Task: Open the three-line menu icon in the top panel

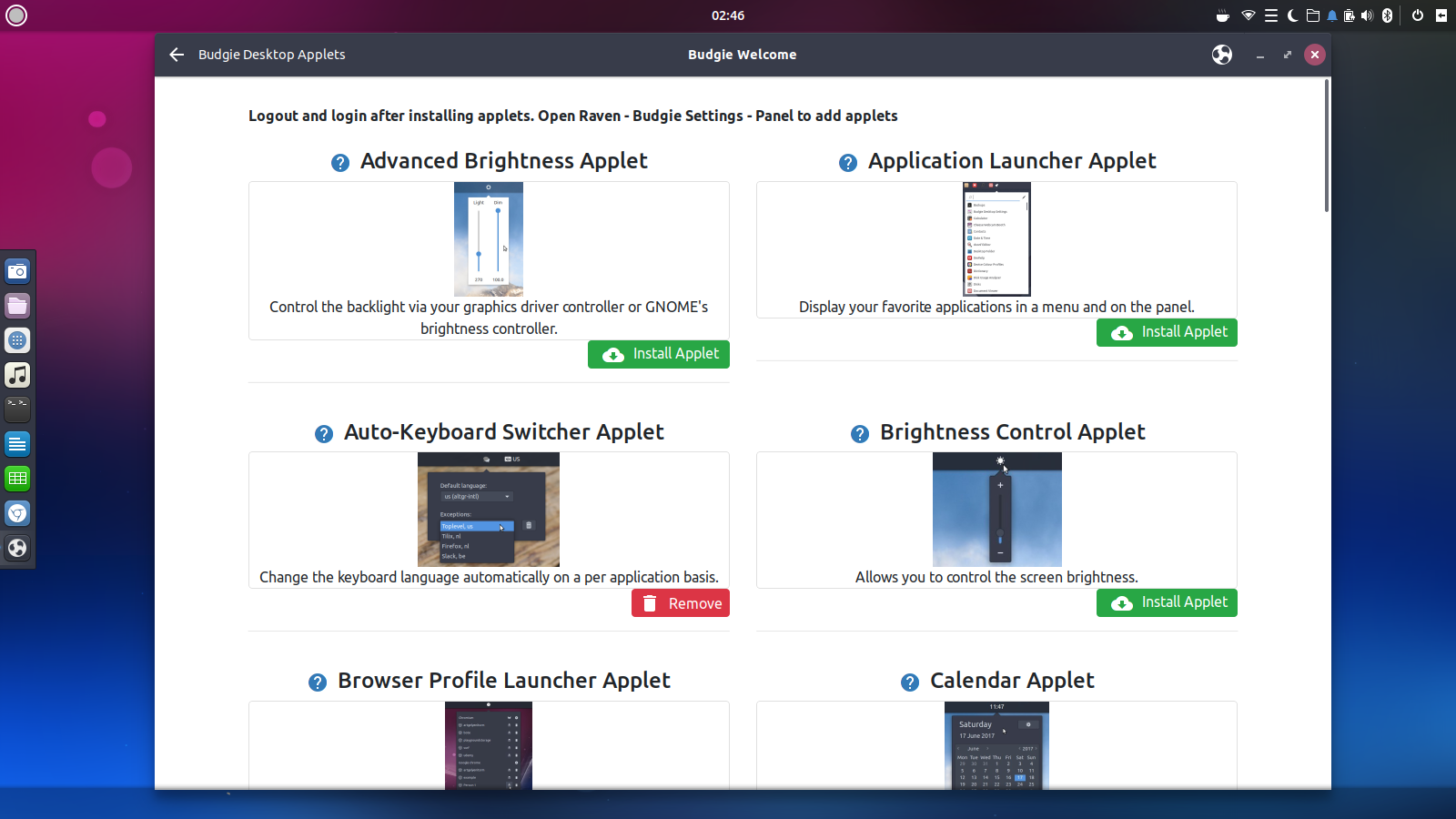Action: (x=1271, y=15)
